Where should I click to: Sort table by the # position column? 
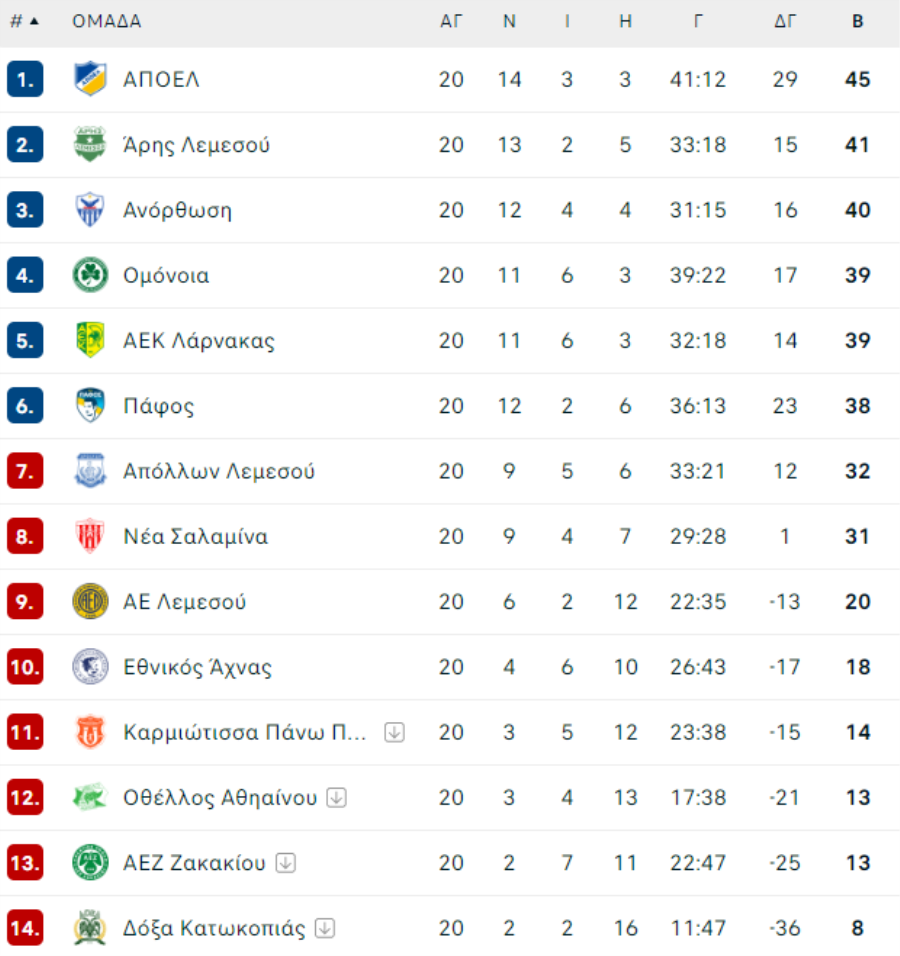(x=24, y=21)
